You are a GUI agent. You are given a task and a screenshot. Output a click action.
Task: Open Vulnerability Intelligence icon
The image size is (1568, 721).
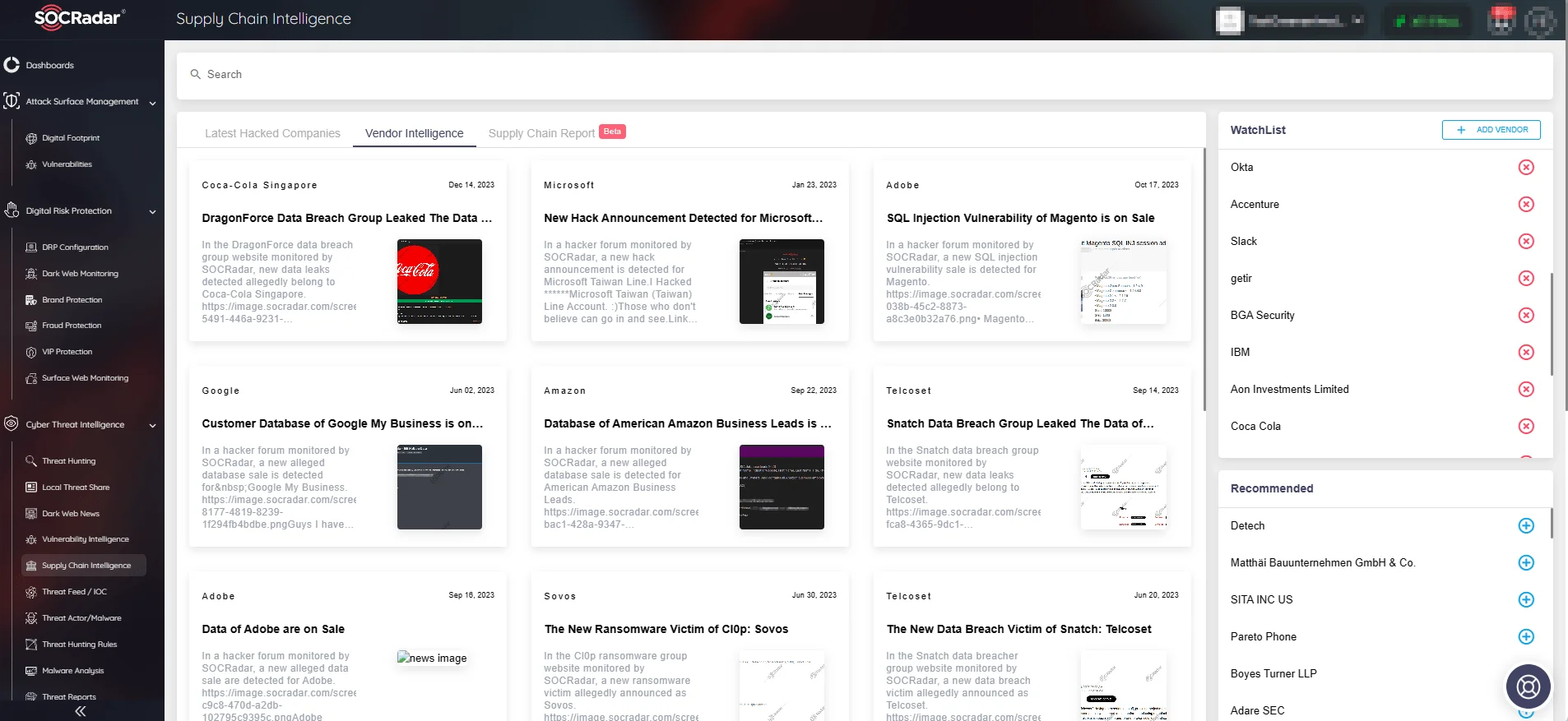[31, 539]
